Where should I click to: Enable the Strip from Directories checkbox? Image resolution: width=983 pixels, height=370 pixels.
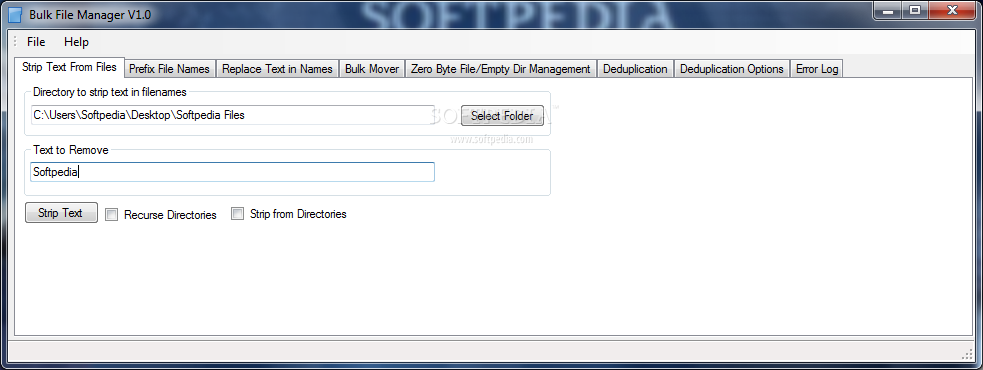click(x=238, y=214)
